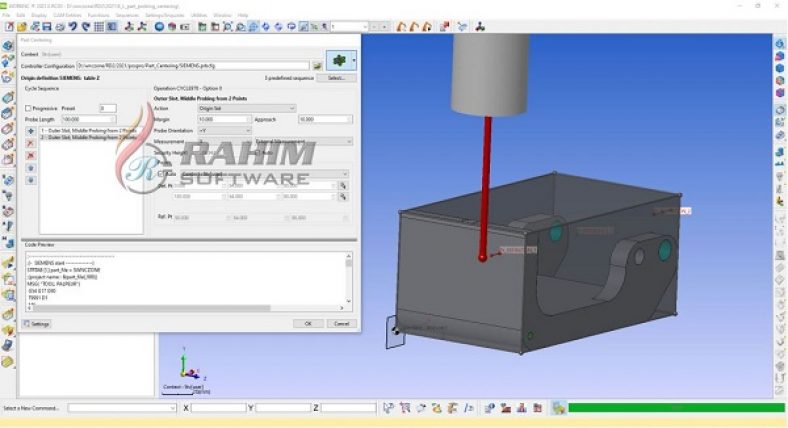Enable the Progressive checkbox
This screenshot has height=428, width=788.
pyautogui.click(x=28, y=108)
